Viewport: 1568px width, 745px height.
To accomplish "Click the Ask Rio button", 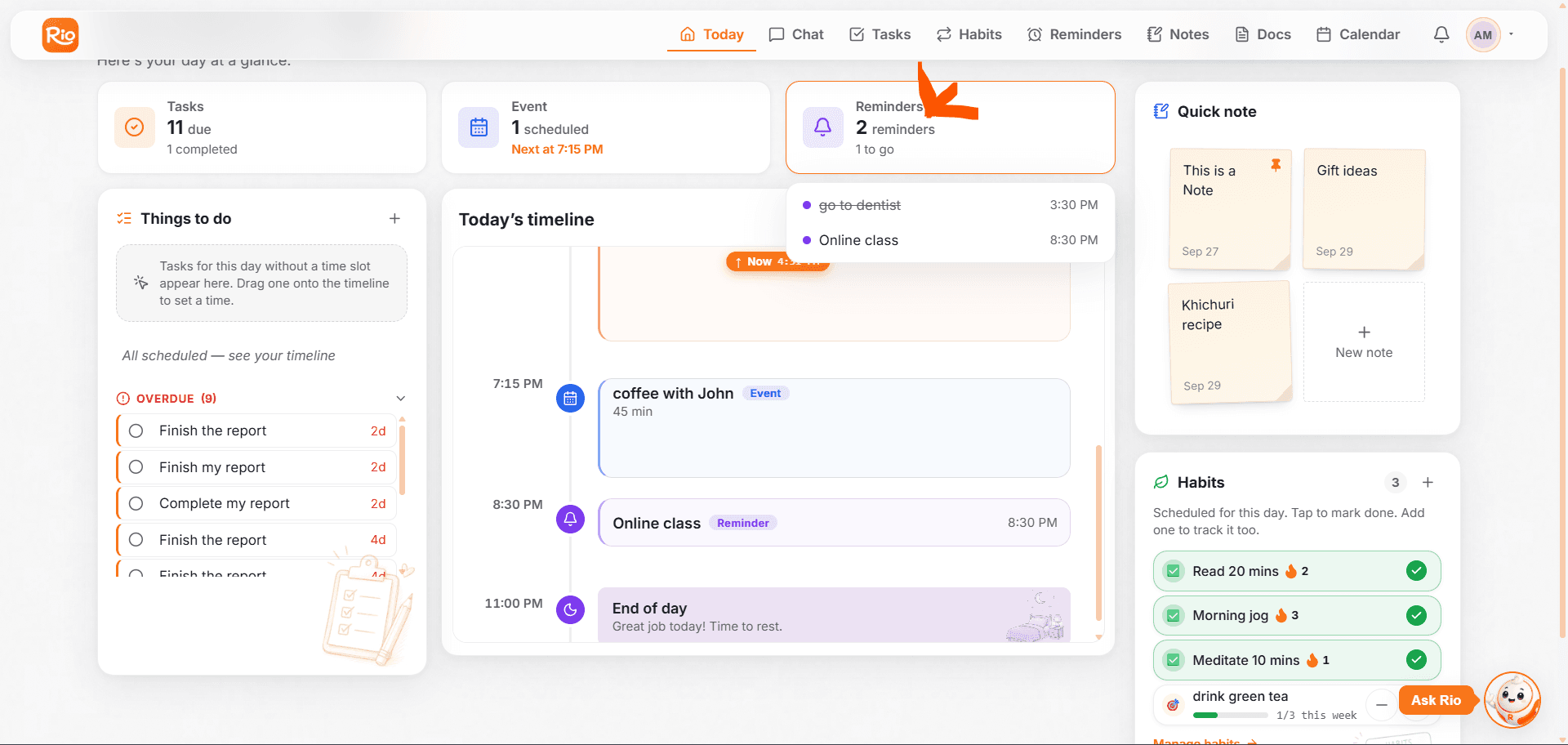I will coord(1437,700).
